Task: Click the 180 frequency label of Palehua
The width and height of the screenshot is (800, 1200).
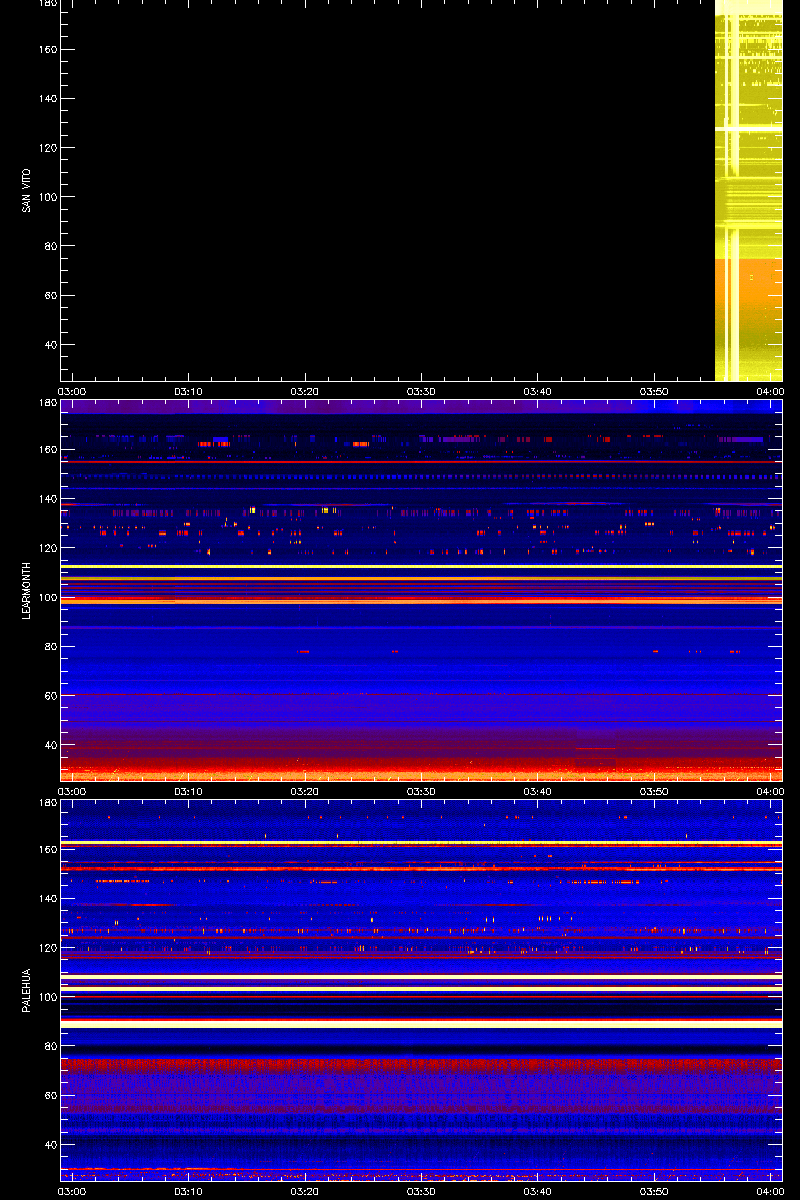Action: pyautogui.click(x=47, y=803)
